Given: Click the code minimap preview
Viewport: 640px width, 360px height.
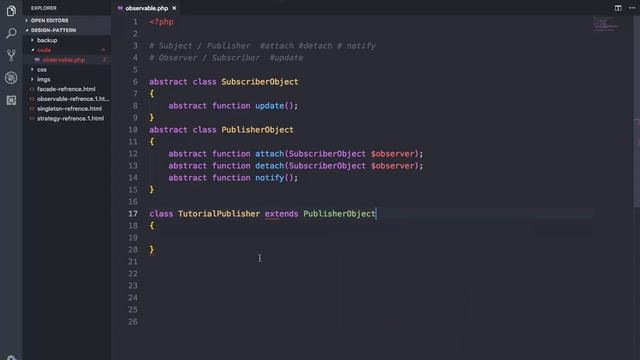Looking at the screenshot, I should point(606,24).
